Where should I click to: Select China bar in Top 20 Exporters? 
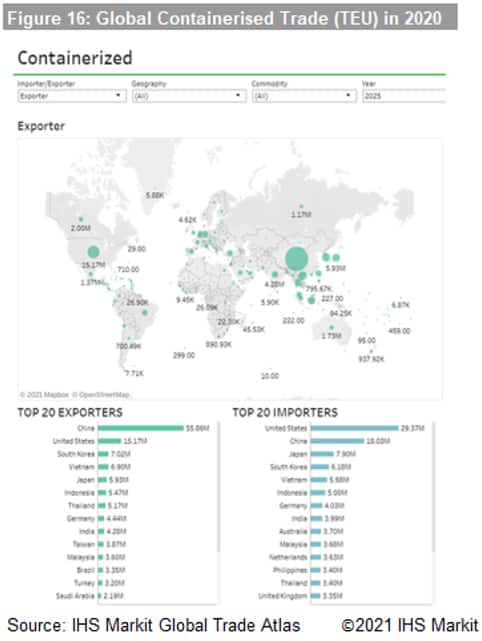click(x=141, y=428)
